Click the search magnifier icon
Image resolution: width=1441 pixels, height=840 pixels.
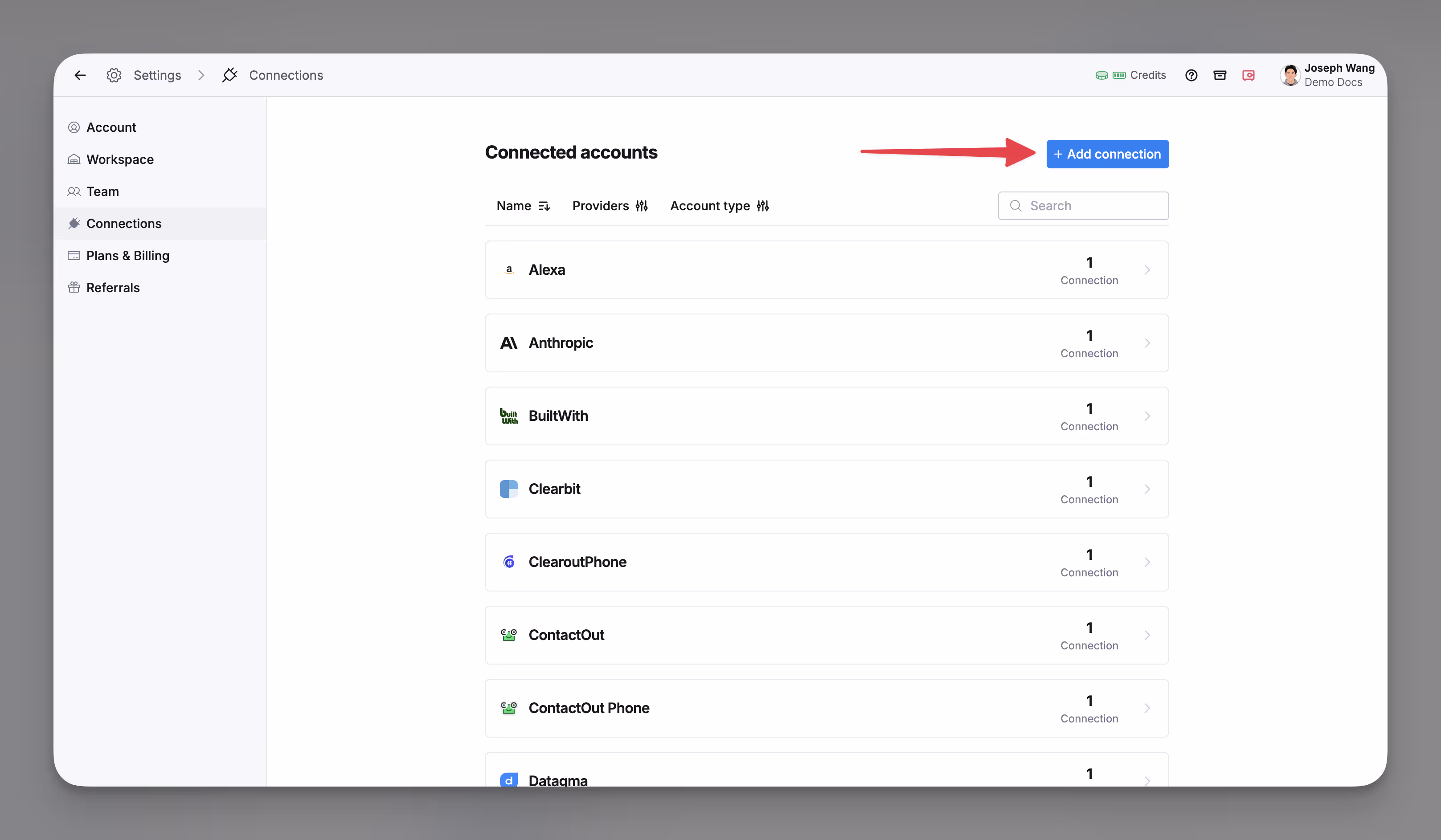point(1015,206)
